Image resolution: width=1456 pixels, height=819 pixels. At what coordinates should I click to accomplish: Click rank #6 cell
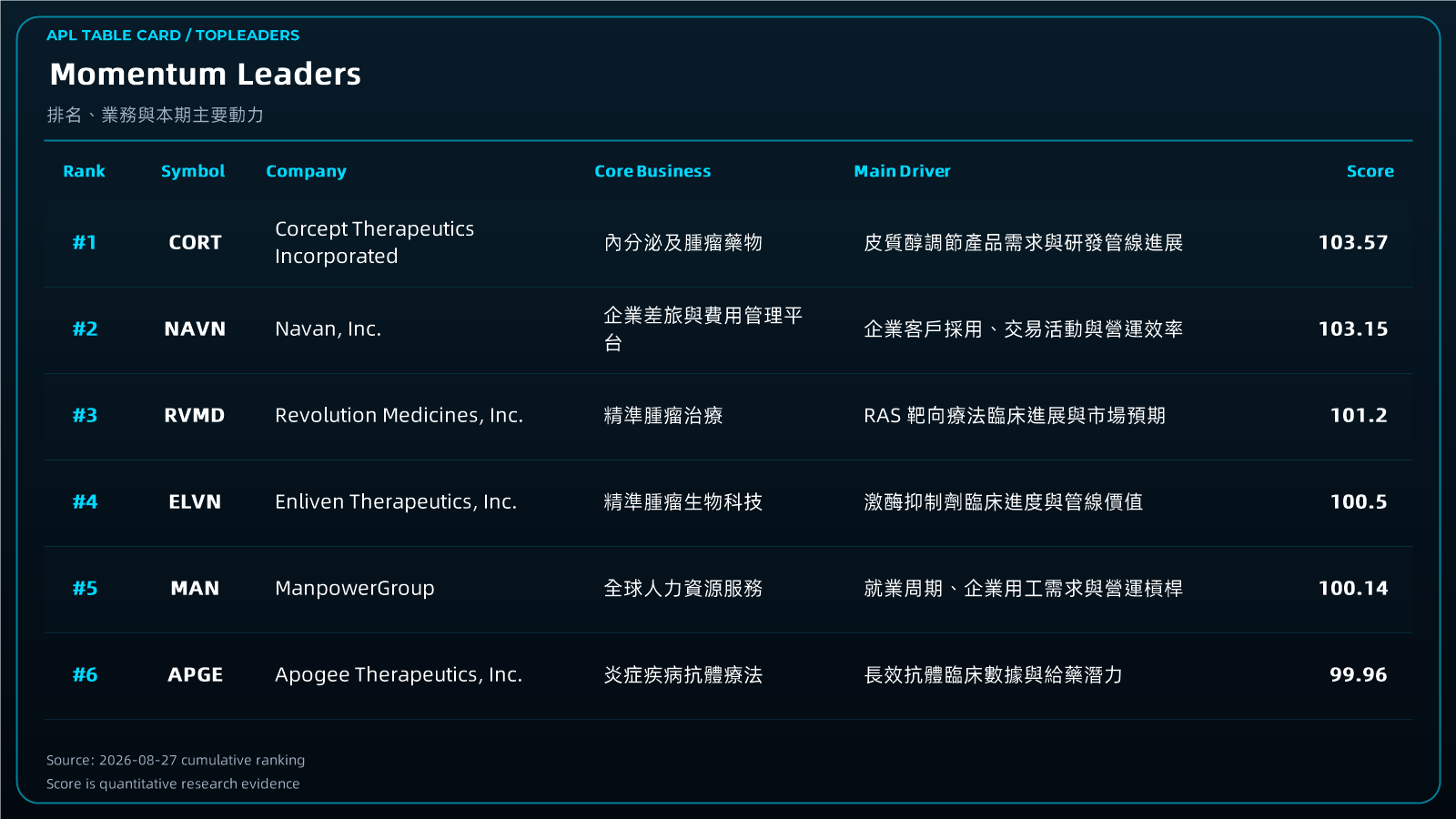tap(85, 674)
